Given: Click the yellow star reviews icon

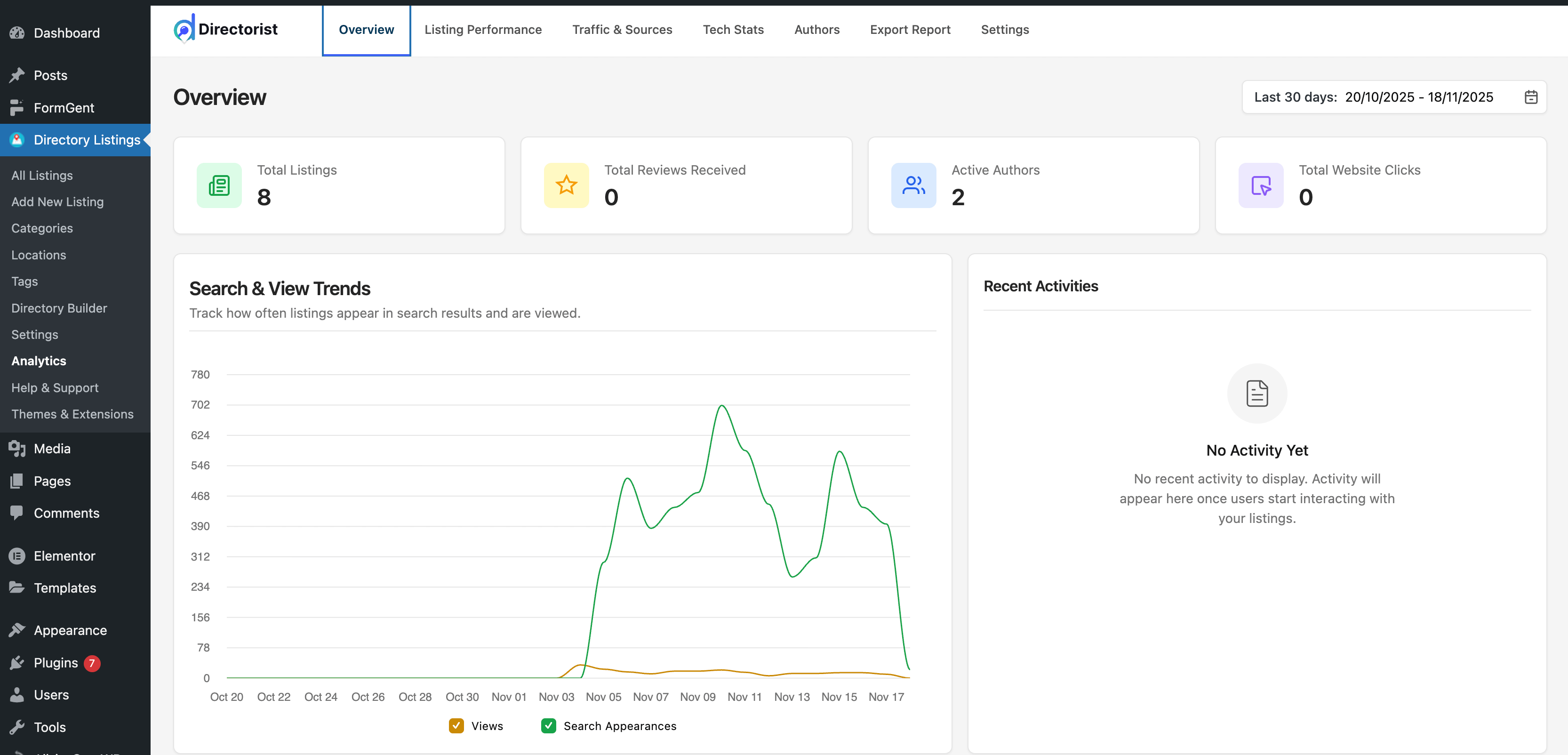Looking at the screenshot, I should coord(566,185).
